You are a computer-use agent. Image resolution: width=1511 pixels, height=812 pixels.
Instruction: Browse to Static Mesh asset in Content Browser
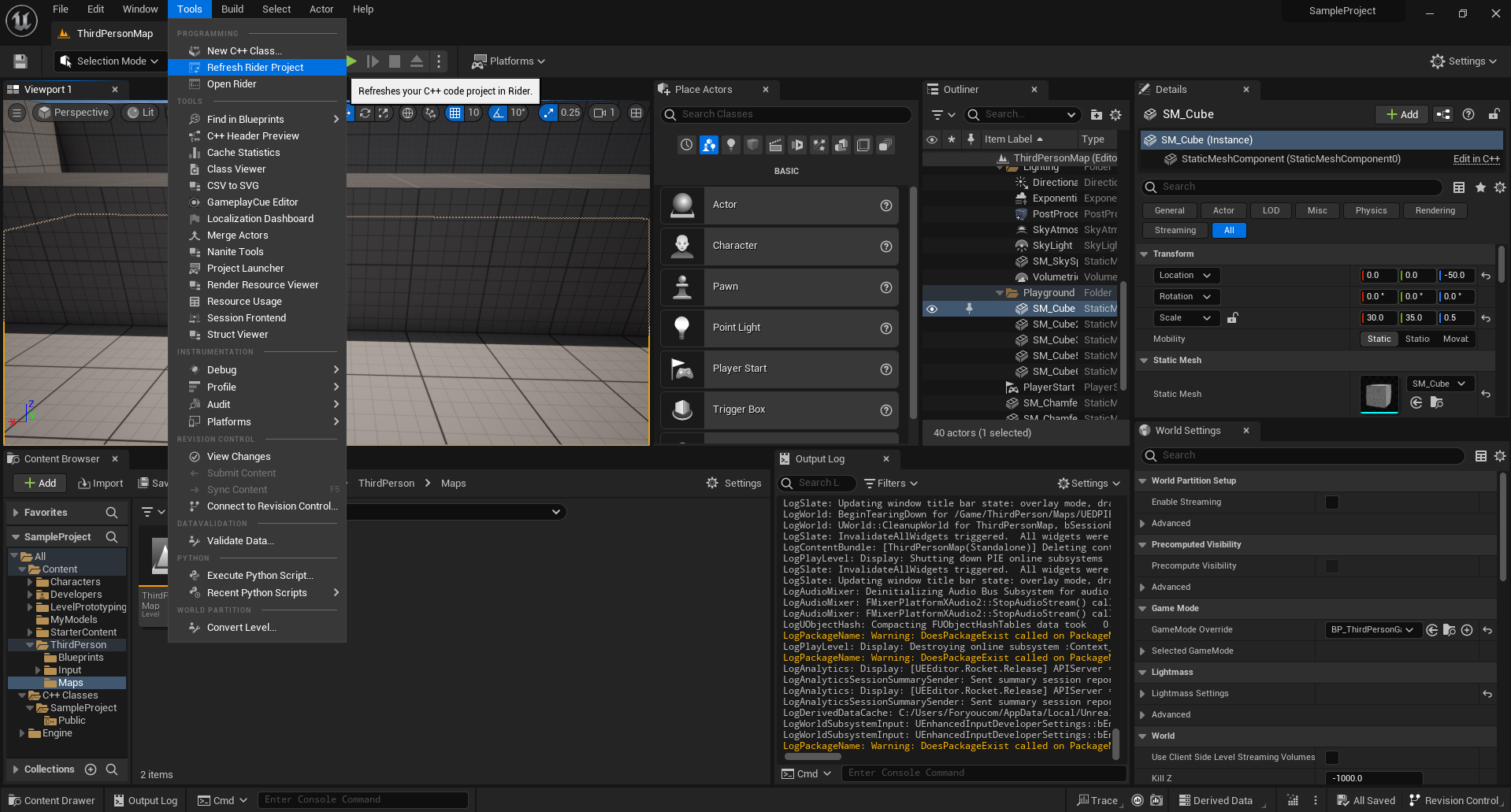pyautogui.click(x=1437, y=402)
